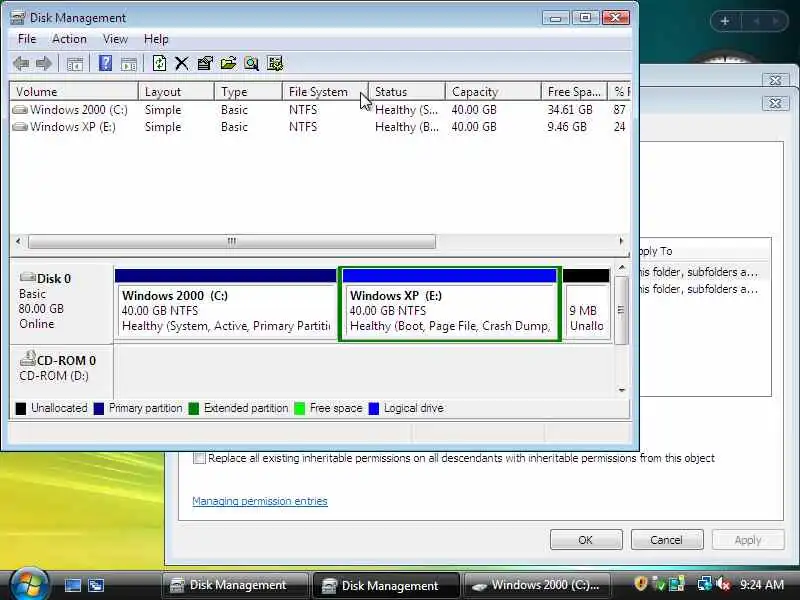Select the 9 MB unallocated block
Screen dimensions: 800x600
coord(587,304)
